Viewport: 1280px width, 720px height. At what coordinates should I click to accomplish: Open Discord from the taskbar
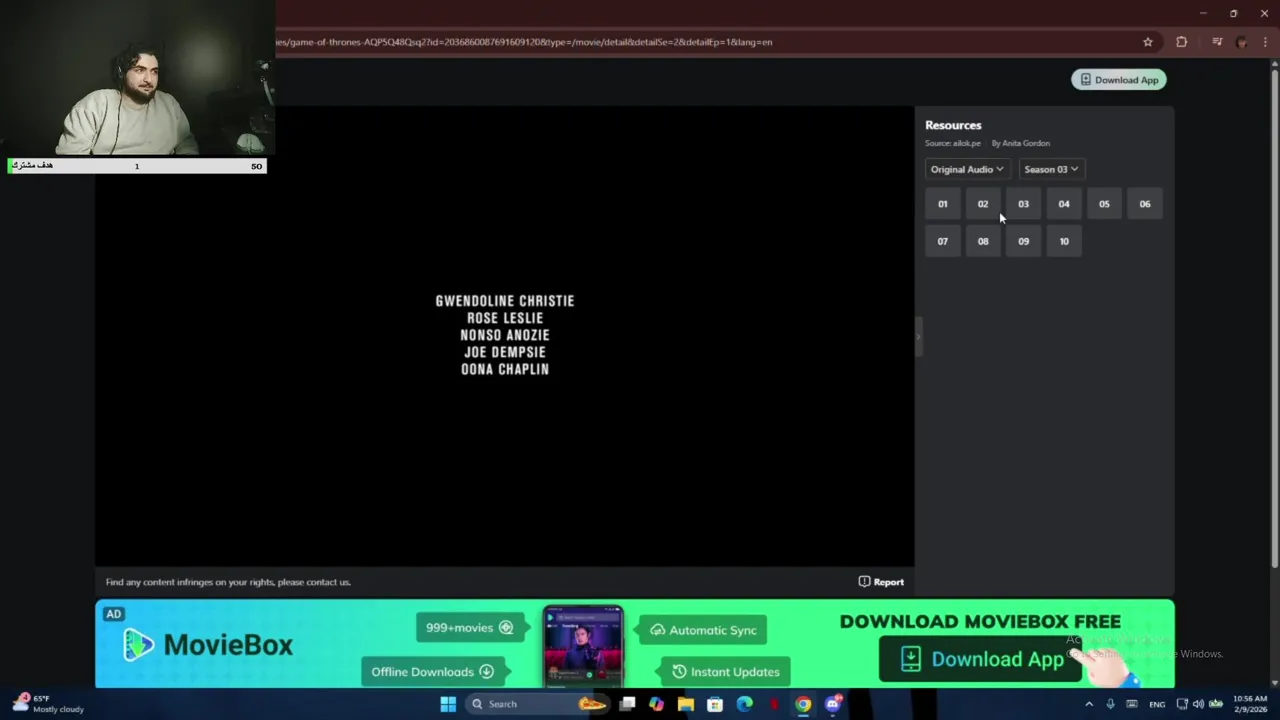(833, 704)
